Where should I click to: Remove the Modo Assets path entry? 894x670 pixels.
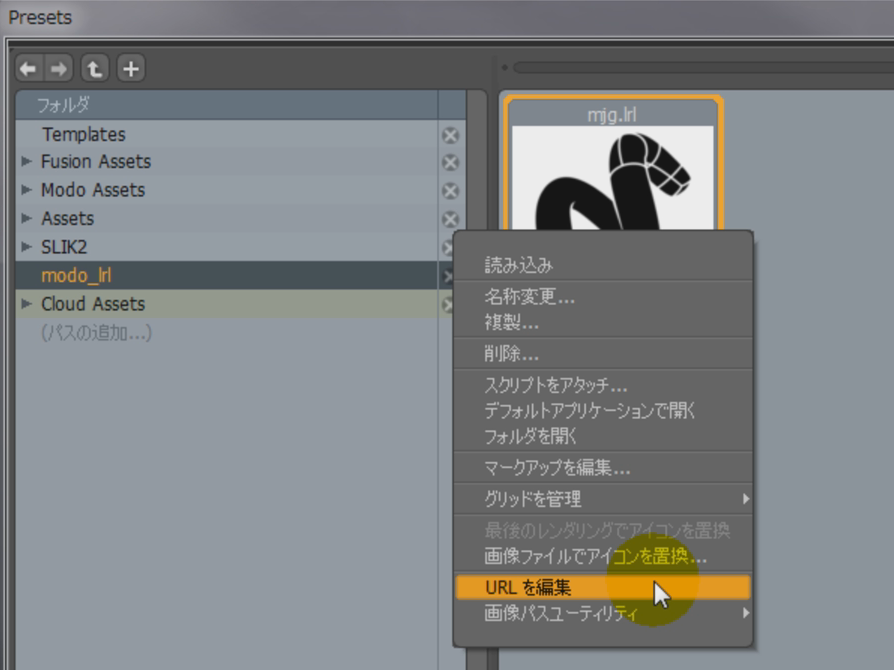450,190
